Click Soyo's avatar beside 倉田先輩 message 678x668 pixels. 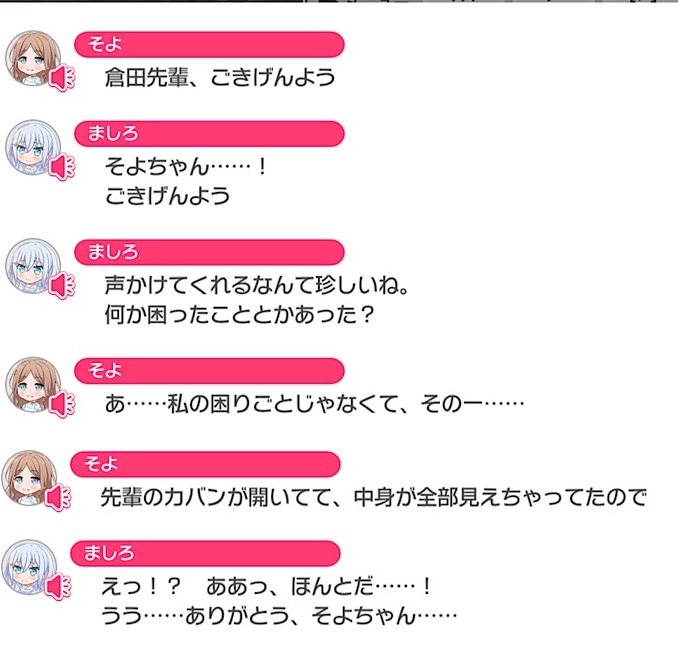32,58
